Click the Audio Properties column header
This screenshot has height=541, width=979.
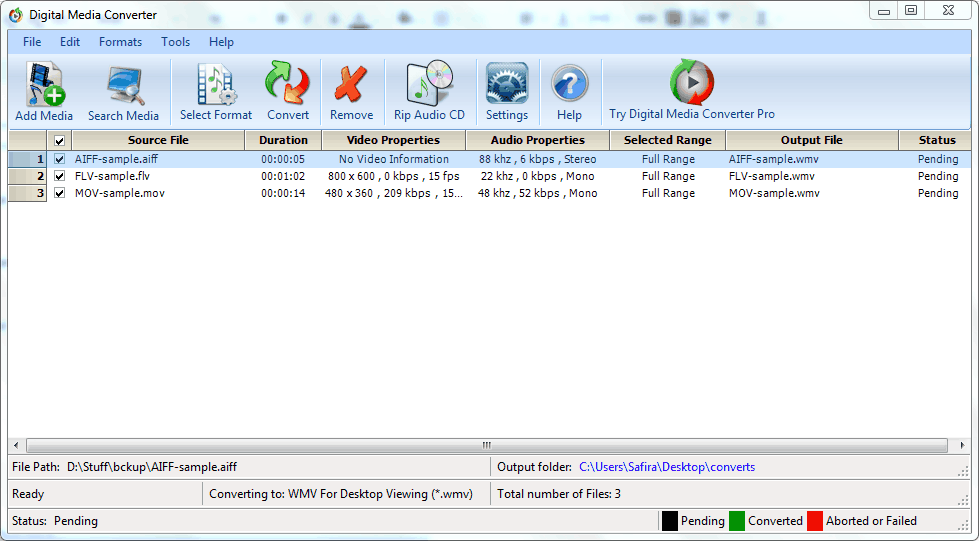[x=538, y=140]
